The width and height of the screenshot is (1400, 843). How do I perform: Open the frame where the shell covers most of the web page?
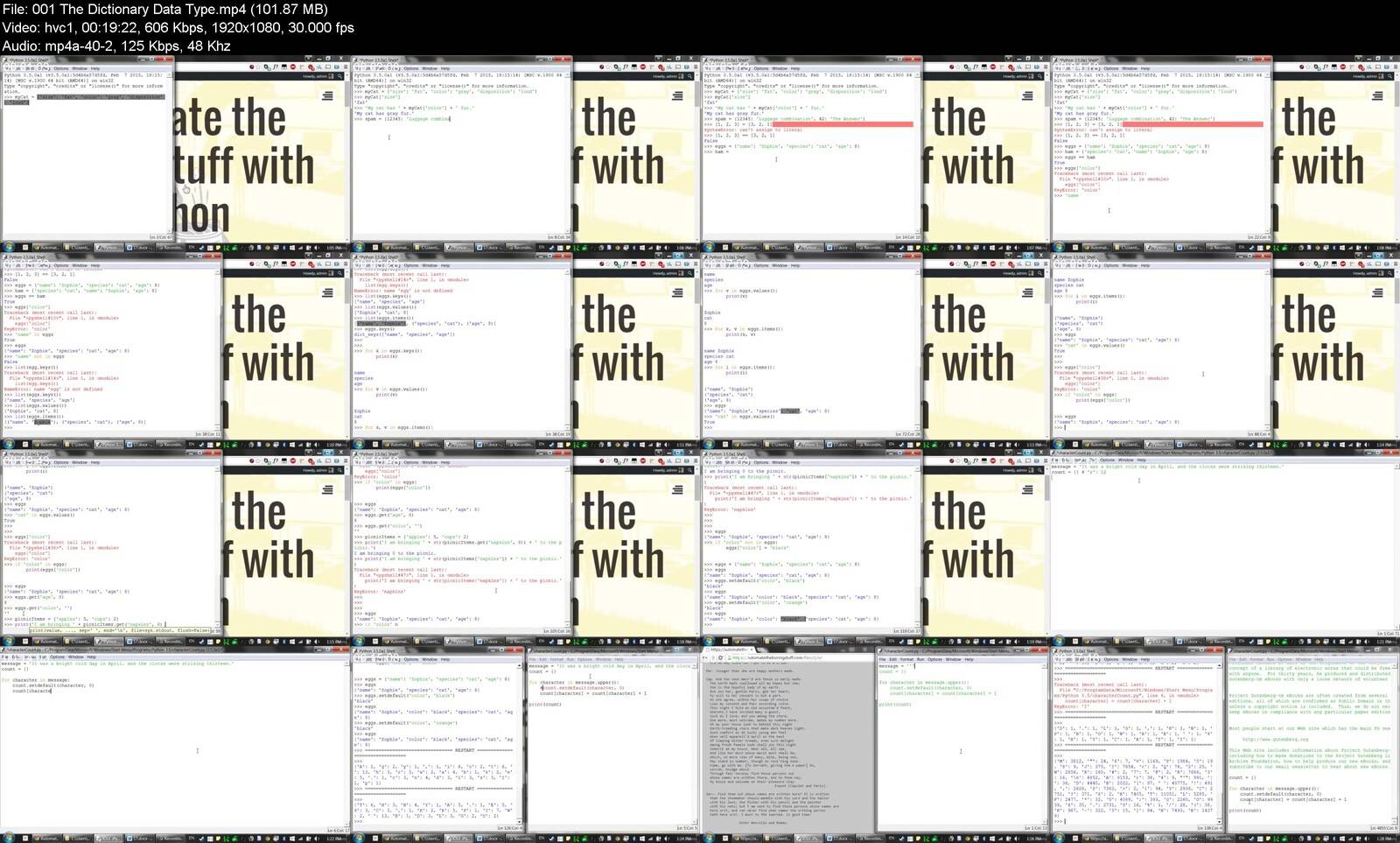(x=1225, y=352)
